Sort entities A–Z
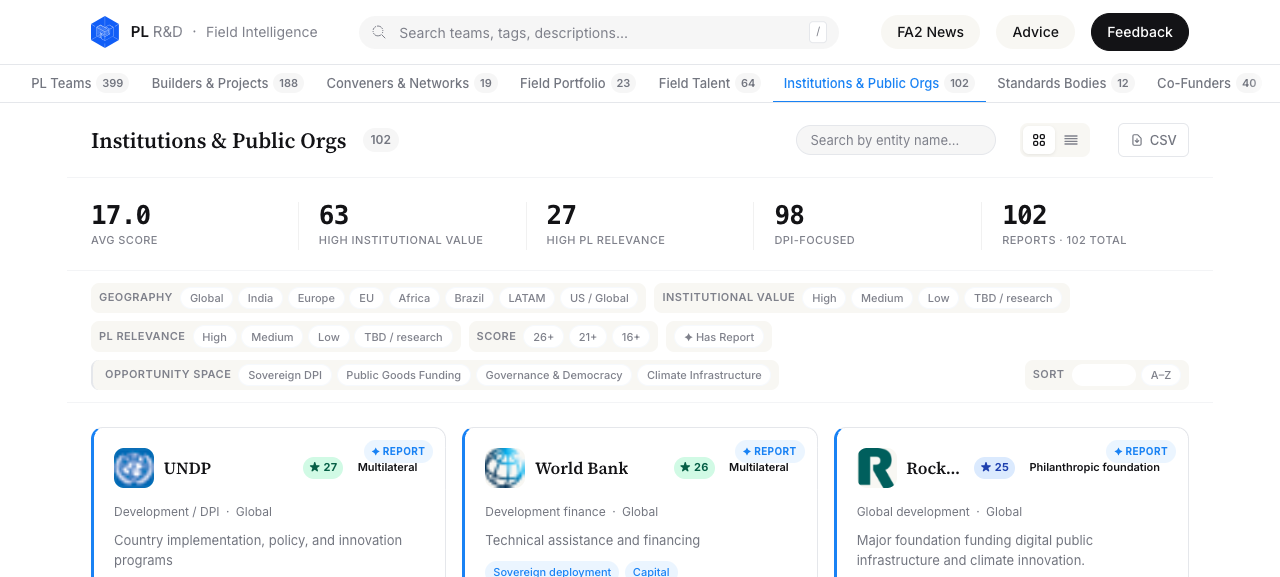Image resolution: width=1280 pixels, height=577 pixels. pyautogui.click(x=1160, y=375)
